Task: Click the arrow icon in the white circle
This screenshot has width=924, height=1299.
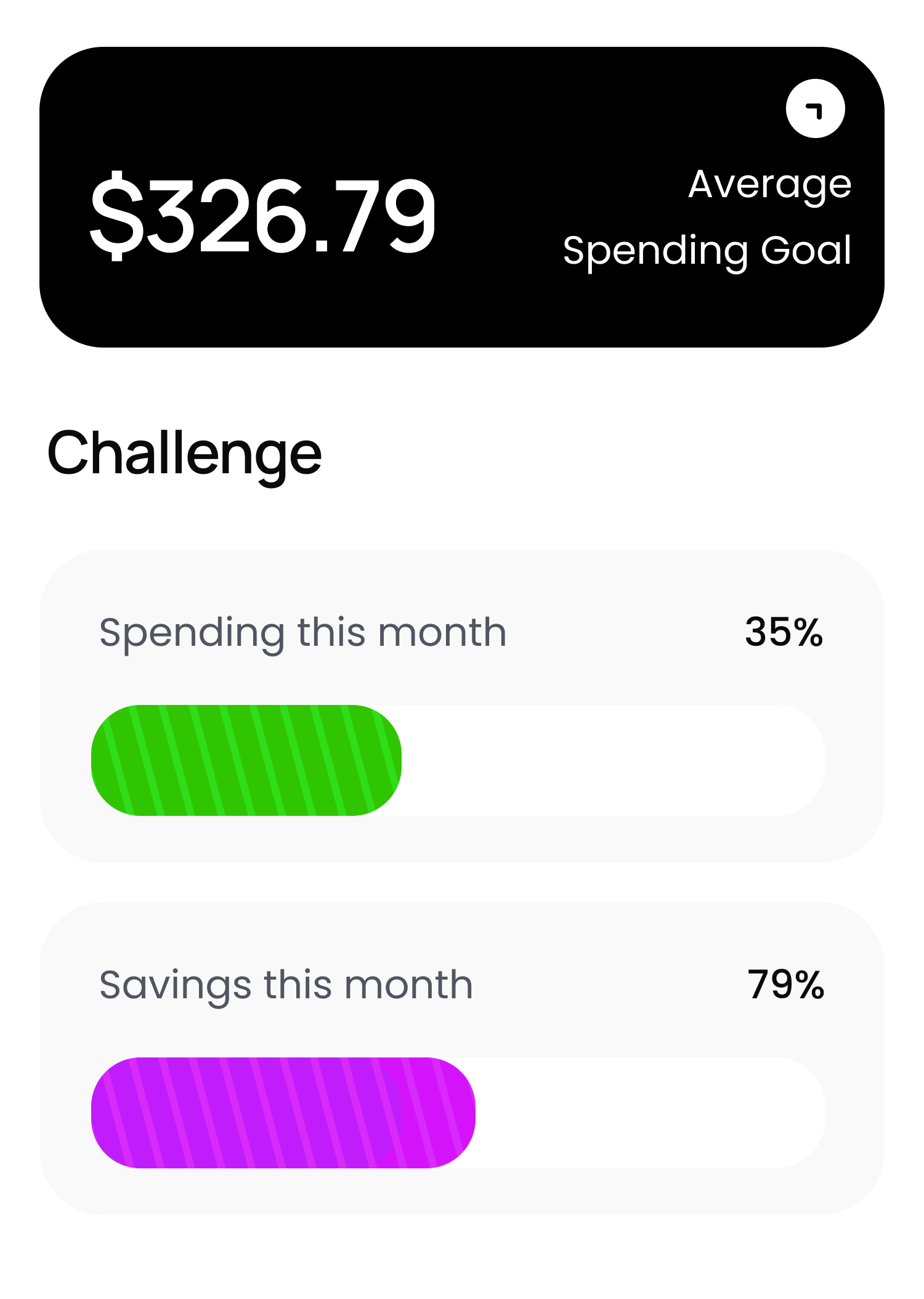Action: pos(815,109)
